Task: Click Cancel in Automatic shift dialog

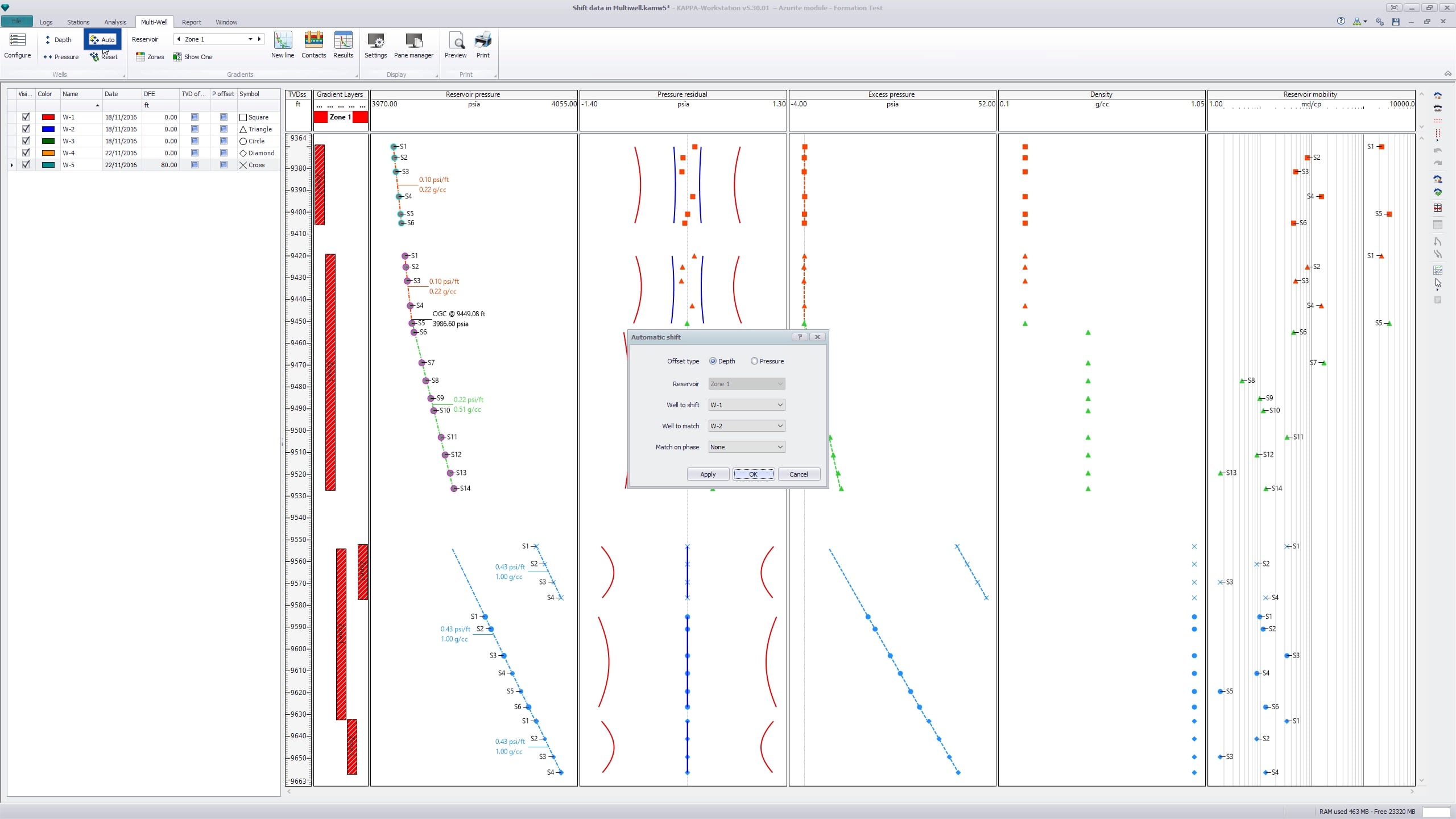Action: (x=799, y=474)
